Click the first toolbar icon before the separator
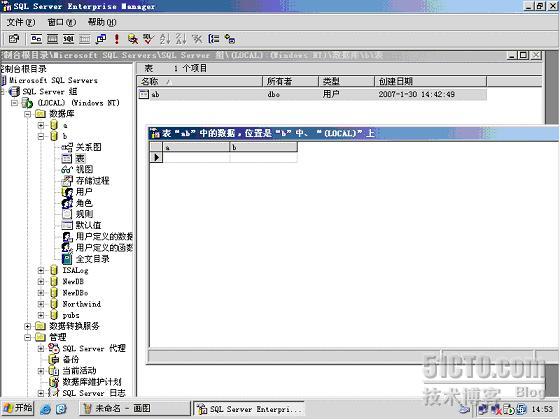The width and height of the screenshot is (560, 420). coord(14,39)
